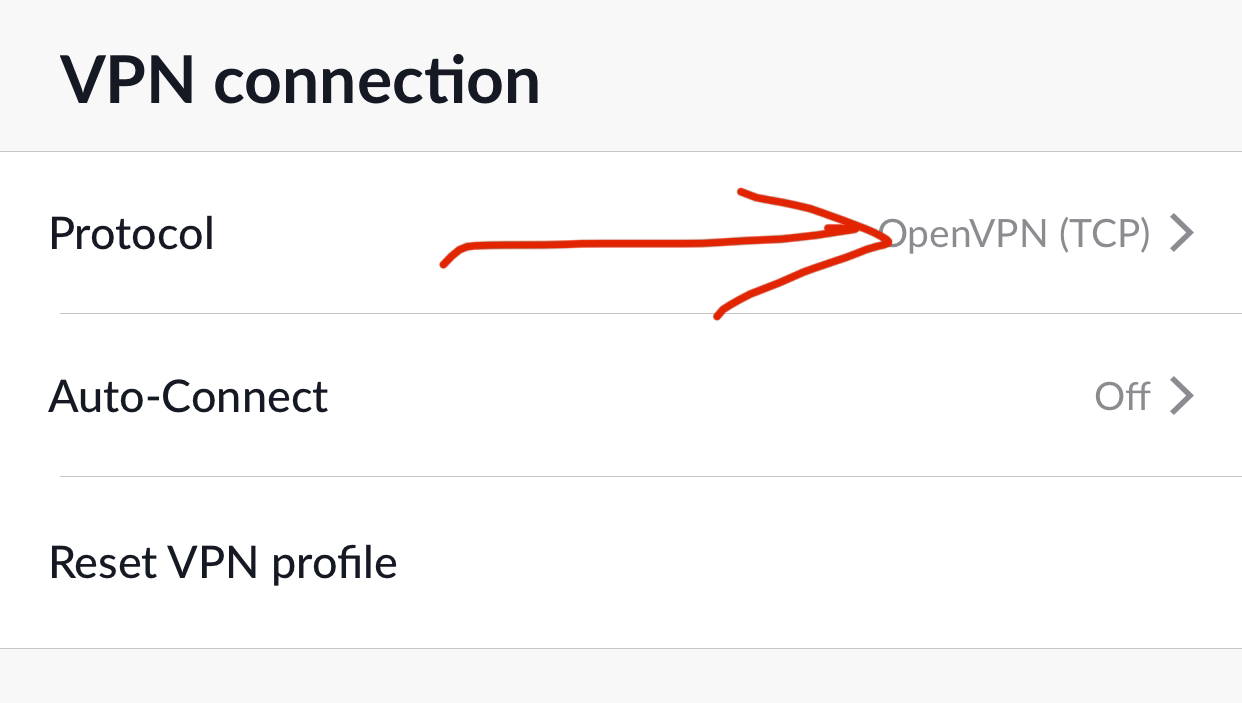Open the Protocol settings row
The width and height of the screenshot is (1242, 703).
coord(621,233)
